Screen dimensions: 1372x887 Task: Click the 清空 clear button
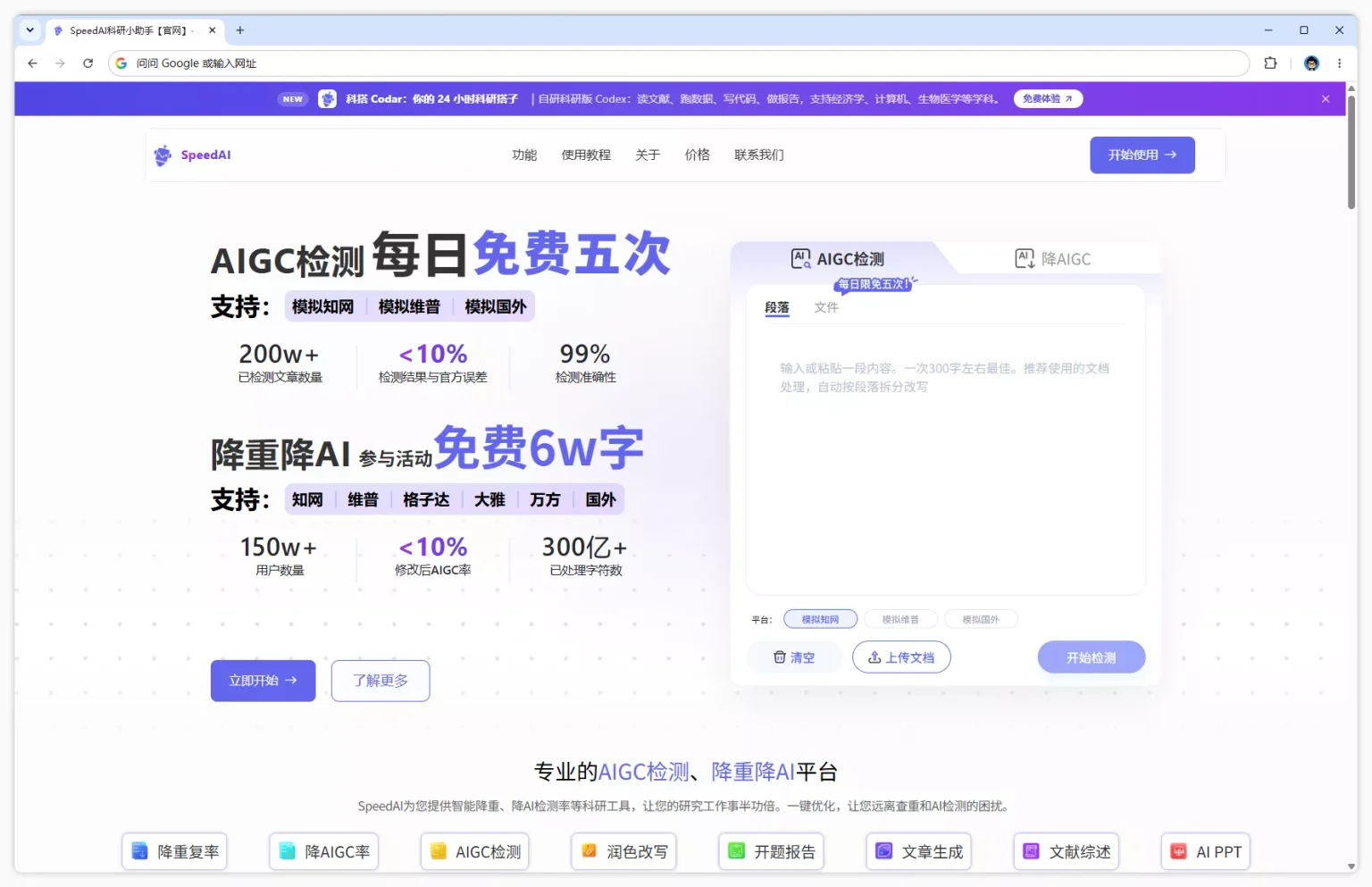coord(794,657)
